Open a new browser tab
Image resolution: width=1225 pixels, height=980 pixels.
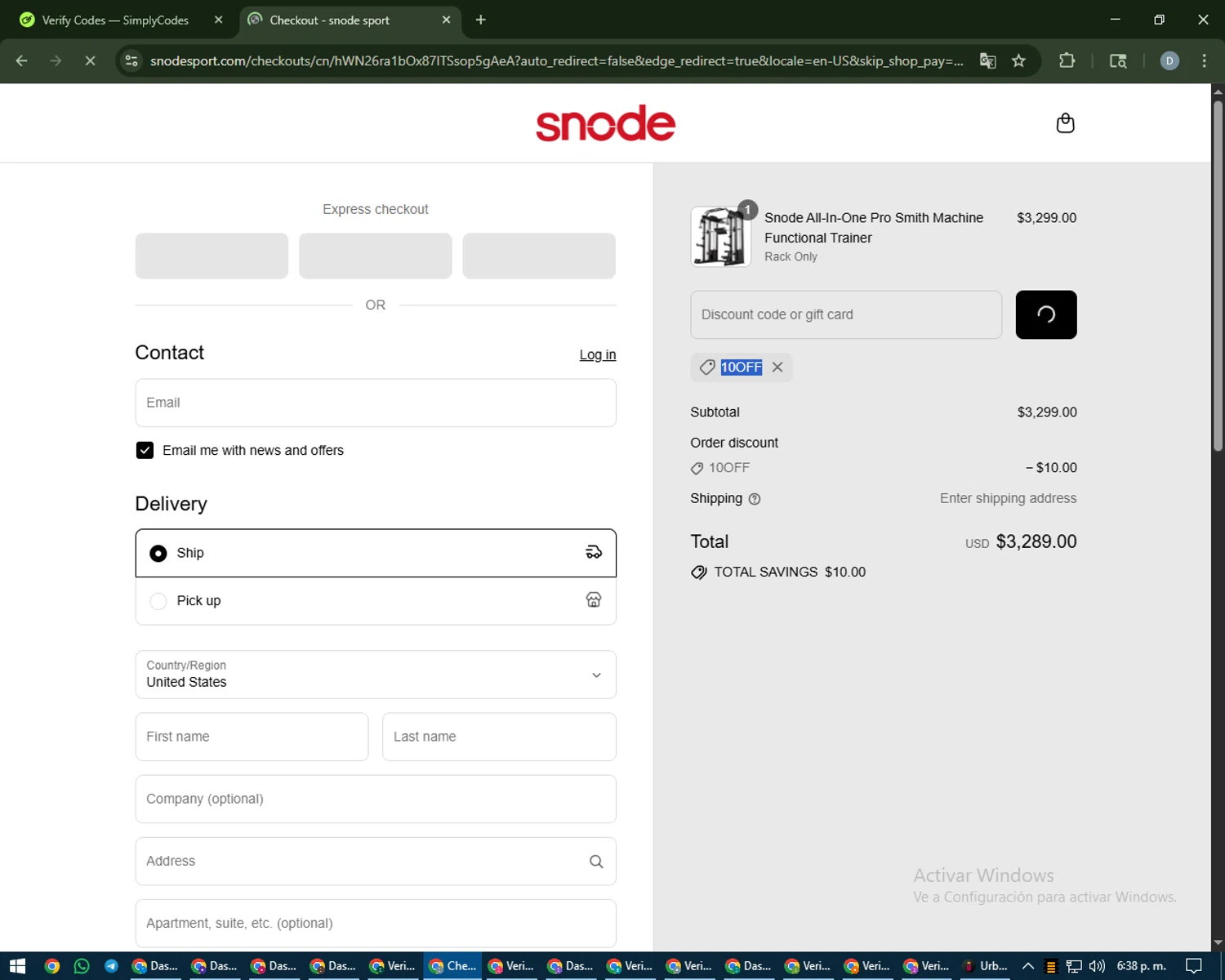click(x=480, y=20)
